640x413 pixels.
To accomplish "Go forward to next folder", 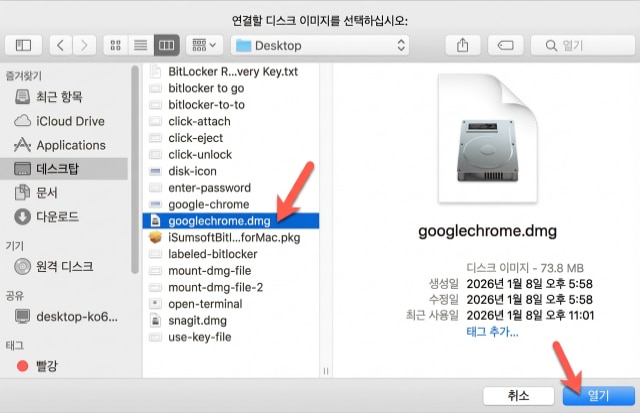I will click(x=84, y=45).
